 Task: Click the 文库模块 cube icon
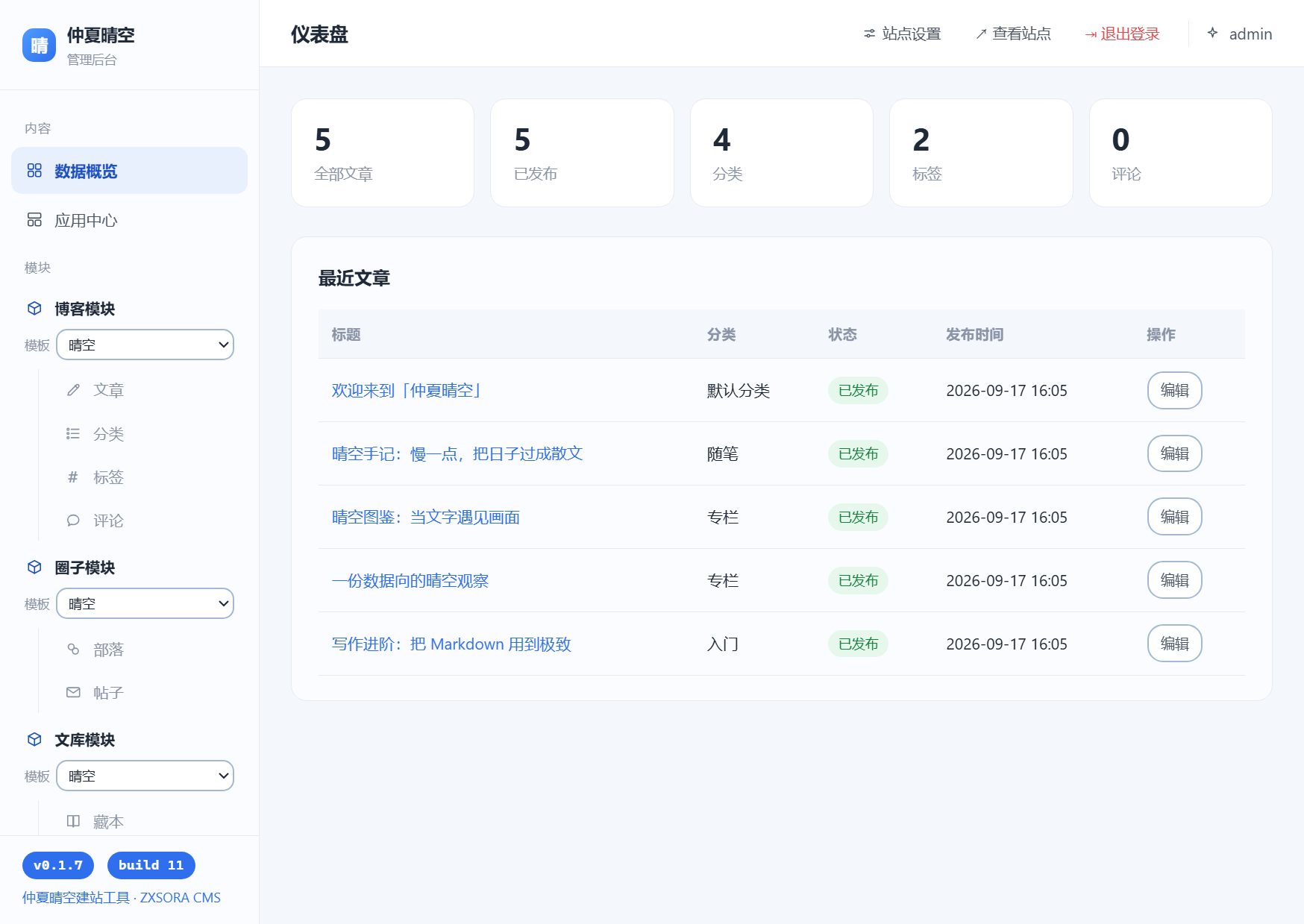[34, 739]
